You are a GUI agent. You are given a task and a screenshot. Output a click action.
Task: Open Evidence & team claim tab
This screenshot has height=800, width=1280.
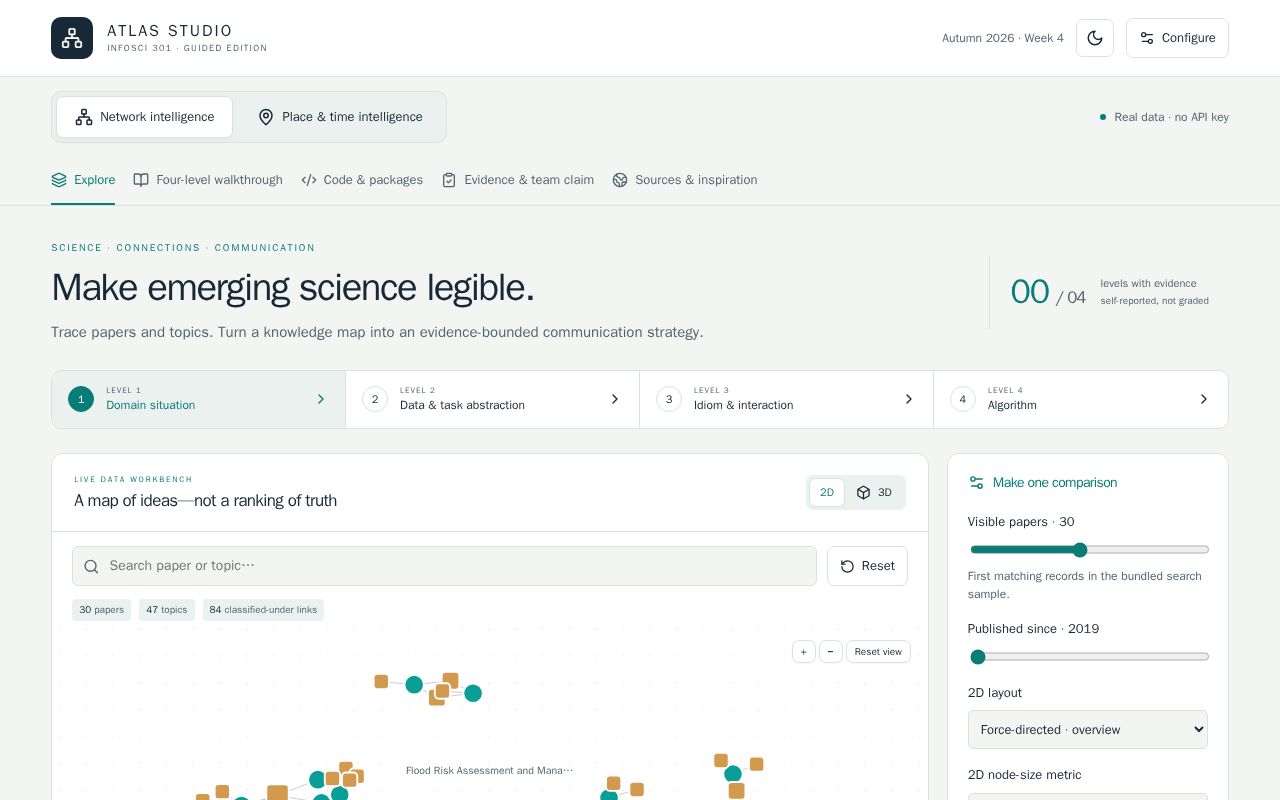pos(518,180)
